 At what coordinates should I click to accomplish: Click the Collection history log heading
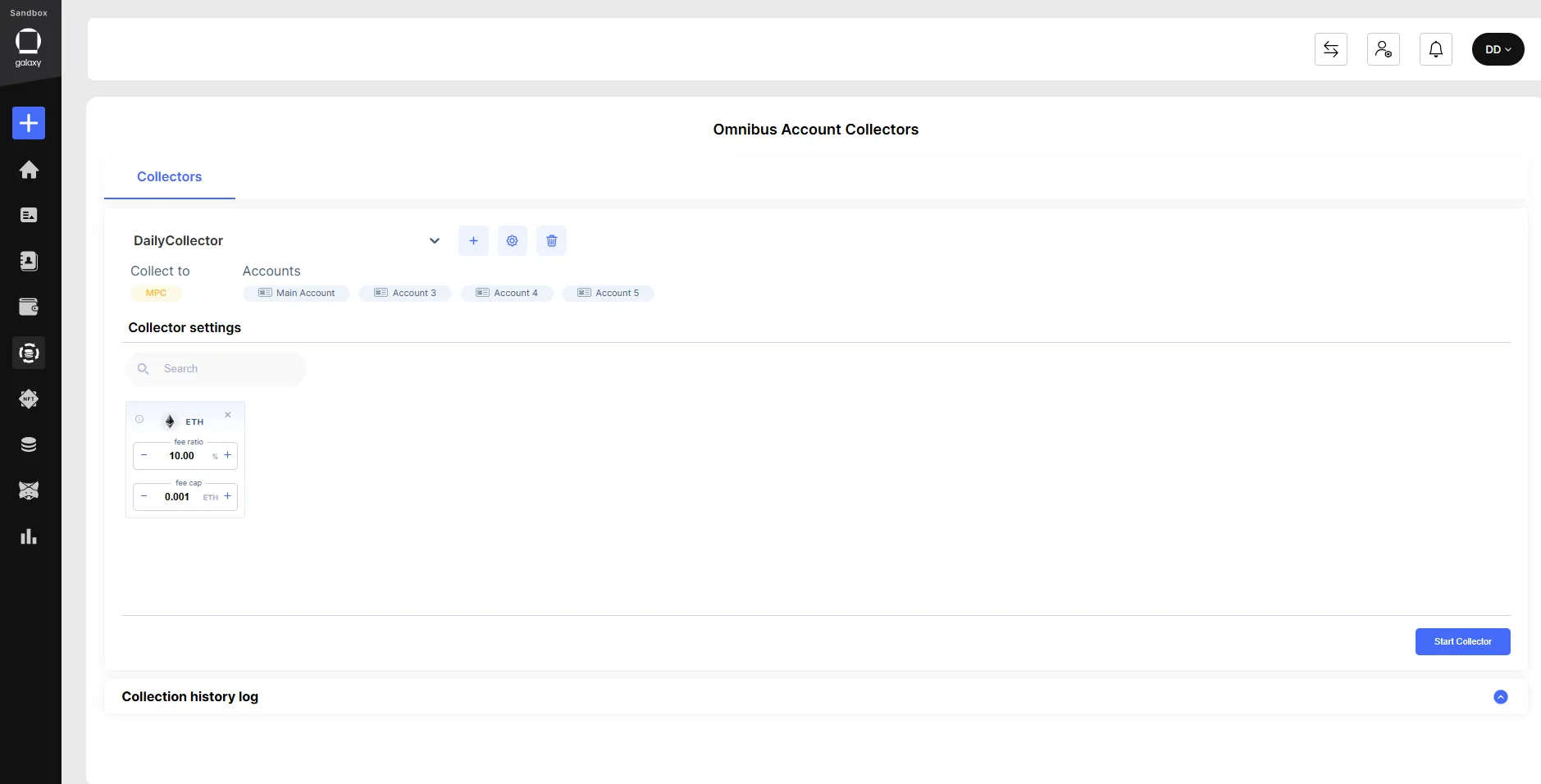point(190,696)
